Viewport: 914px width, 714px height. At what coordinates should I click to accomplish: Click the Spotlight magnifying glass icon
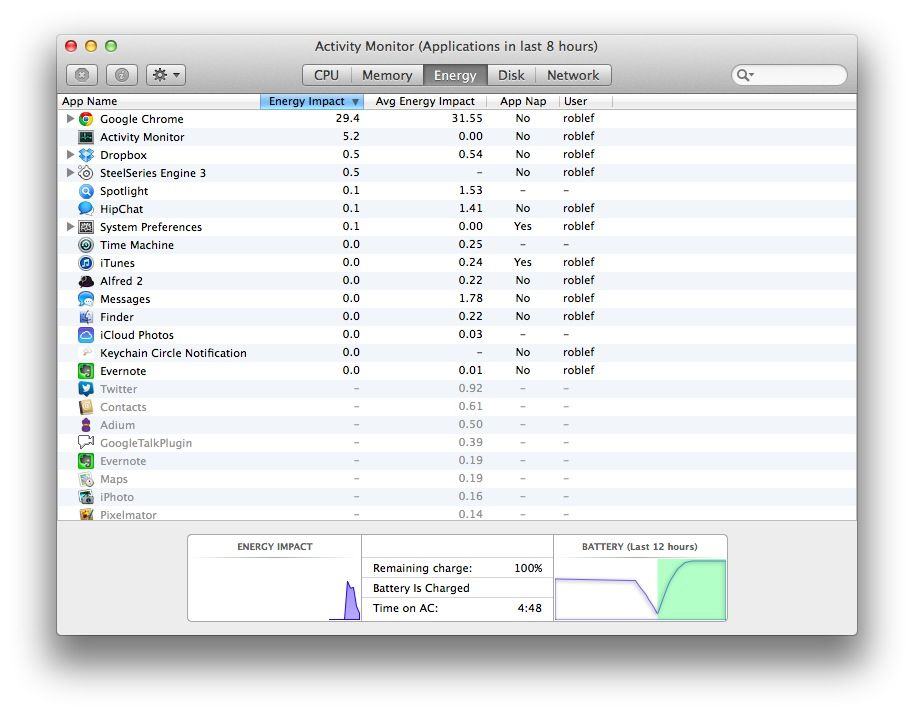point(84,190)
